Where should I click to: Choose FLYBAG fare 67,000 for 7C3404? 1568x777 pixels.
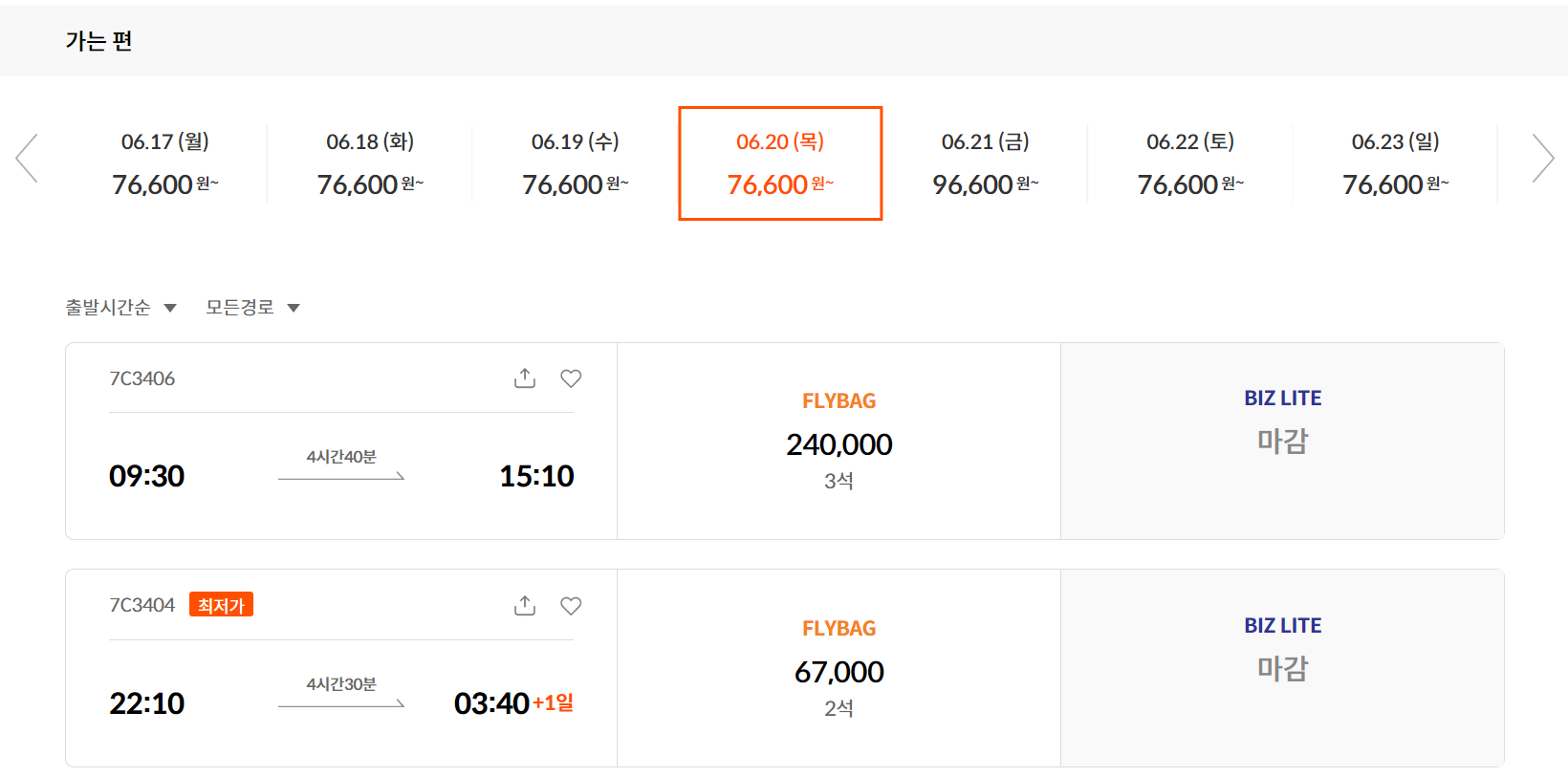pyautogui.click(x=838, y=668)
